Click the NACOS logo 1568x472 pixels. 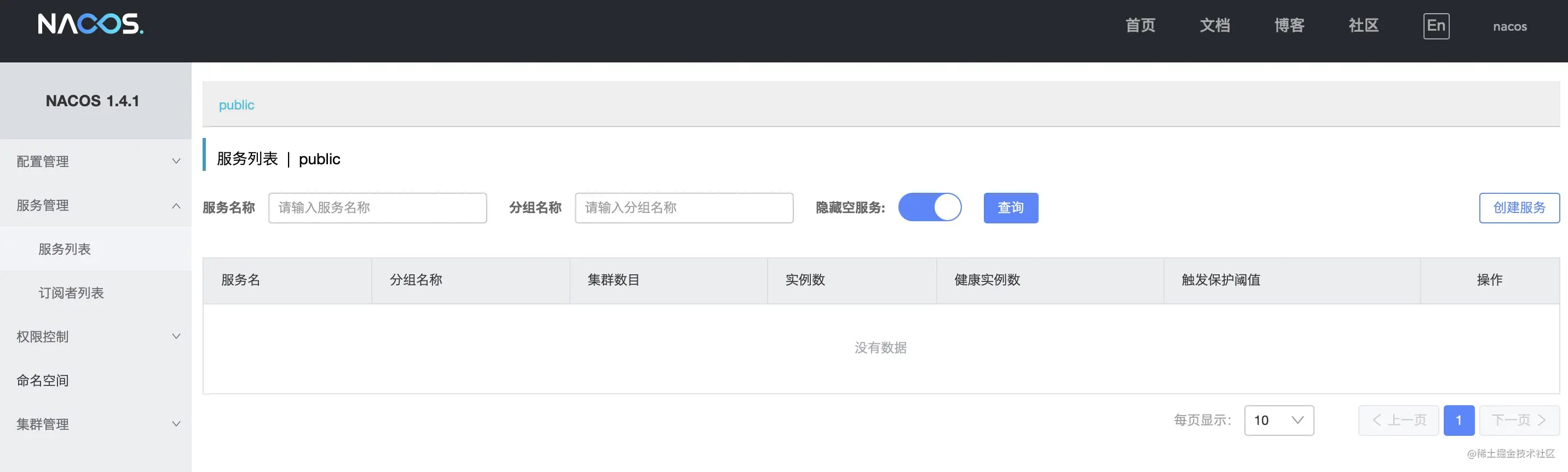pos(90,24)
